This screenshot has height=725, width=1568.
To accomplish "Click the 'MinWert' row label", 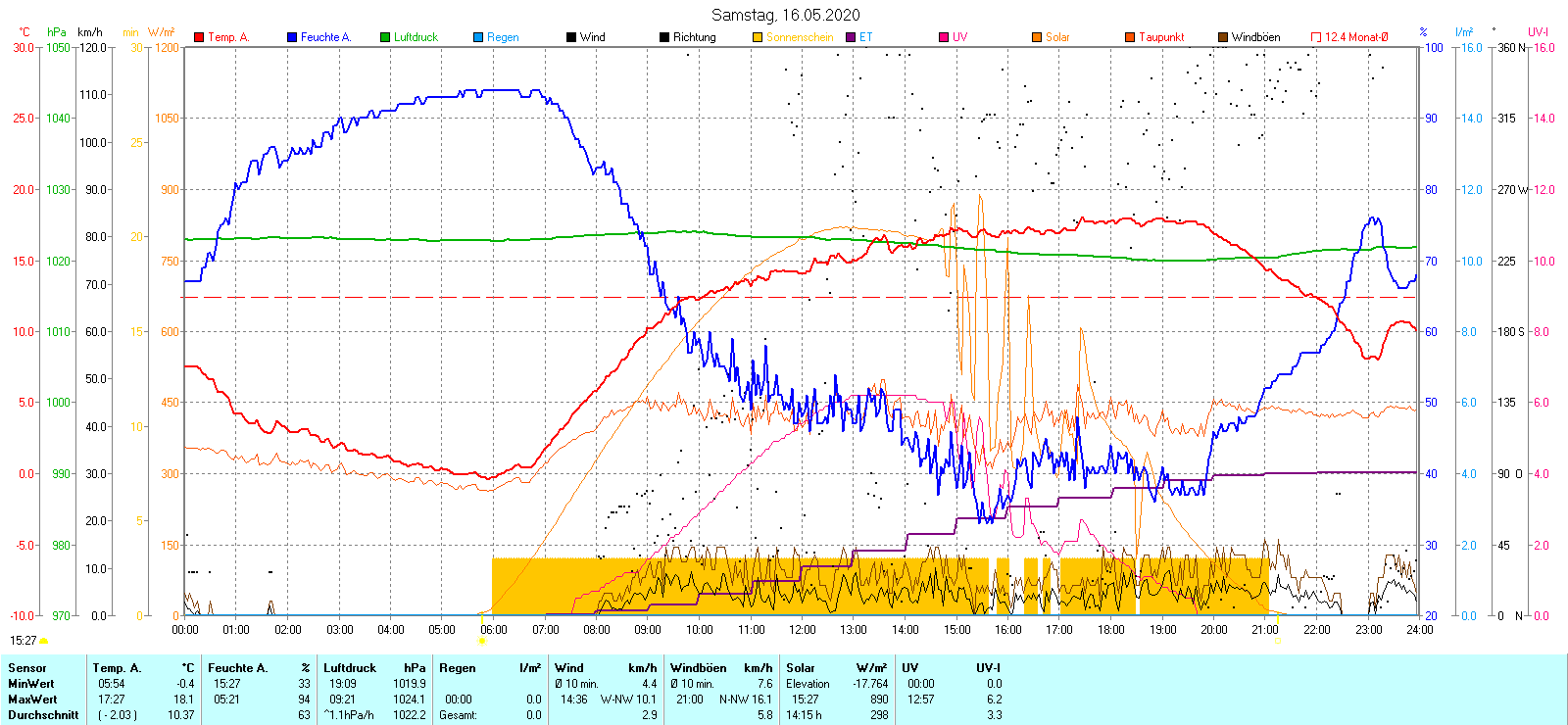I will pos(31,684).
